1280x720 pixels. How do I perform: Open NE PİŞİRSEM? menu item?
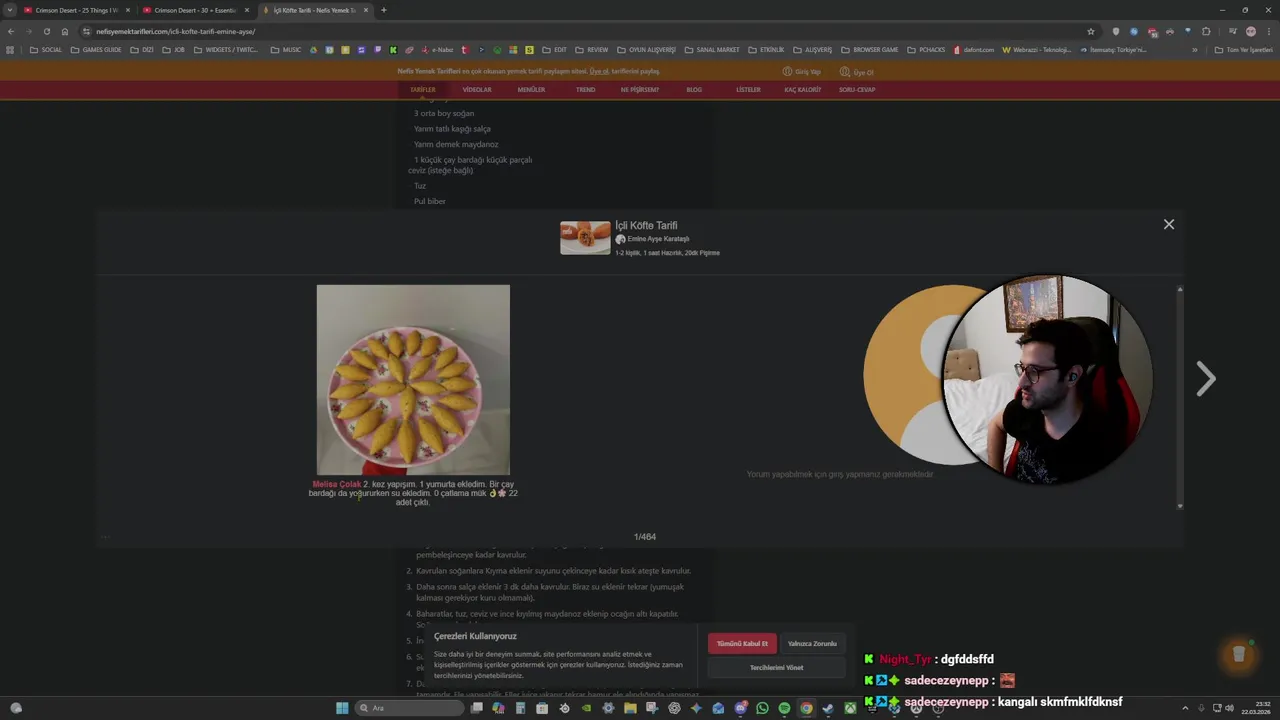pos(640,90)
